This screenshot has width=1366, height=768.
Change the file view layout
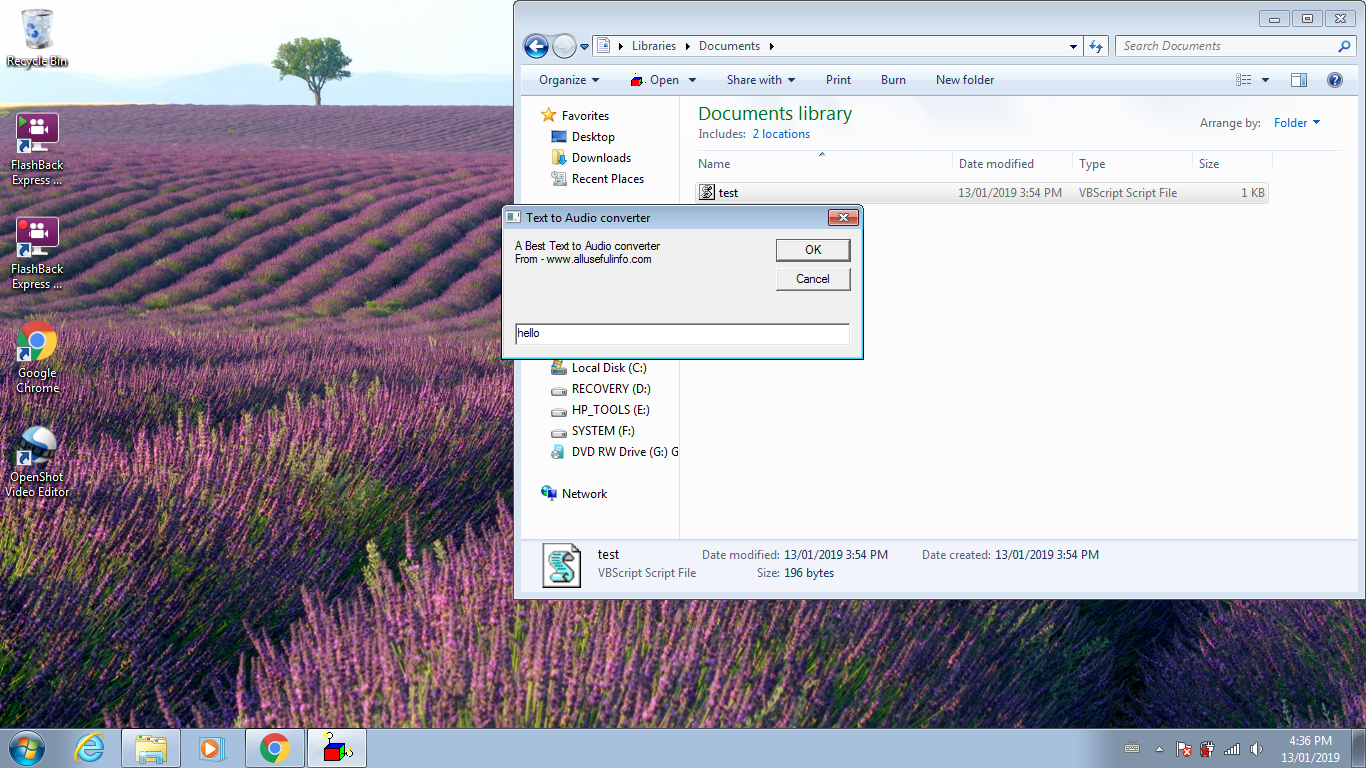click(1251, 79)
